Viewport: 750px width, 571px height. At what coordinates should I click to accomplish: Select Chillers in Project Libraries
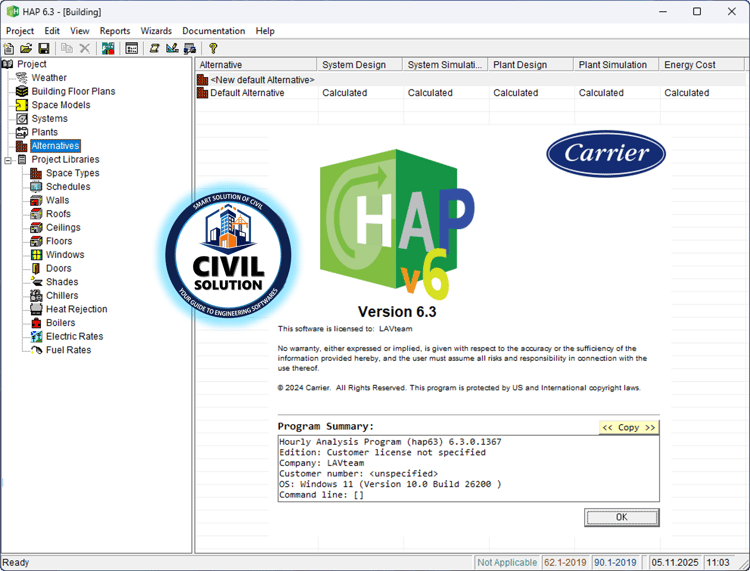(62, 296)
